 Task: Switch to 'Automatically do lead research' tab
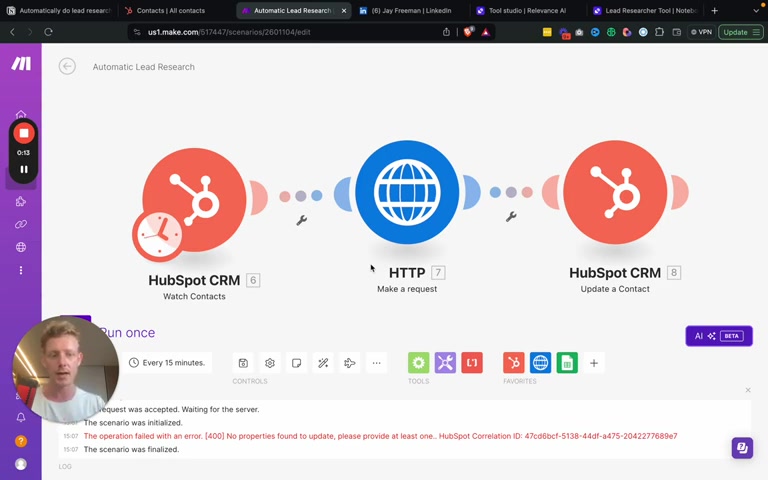pyautogui.click(x=59, y=10)
